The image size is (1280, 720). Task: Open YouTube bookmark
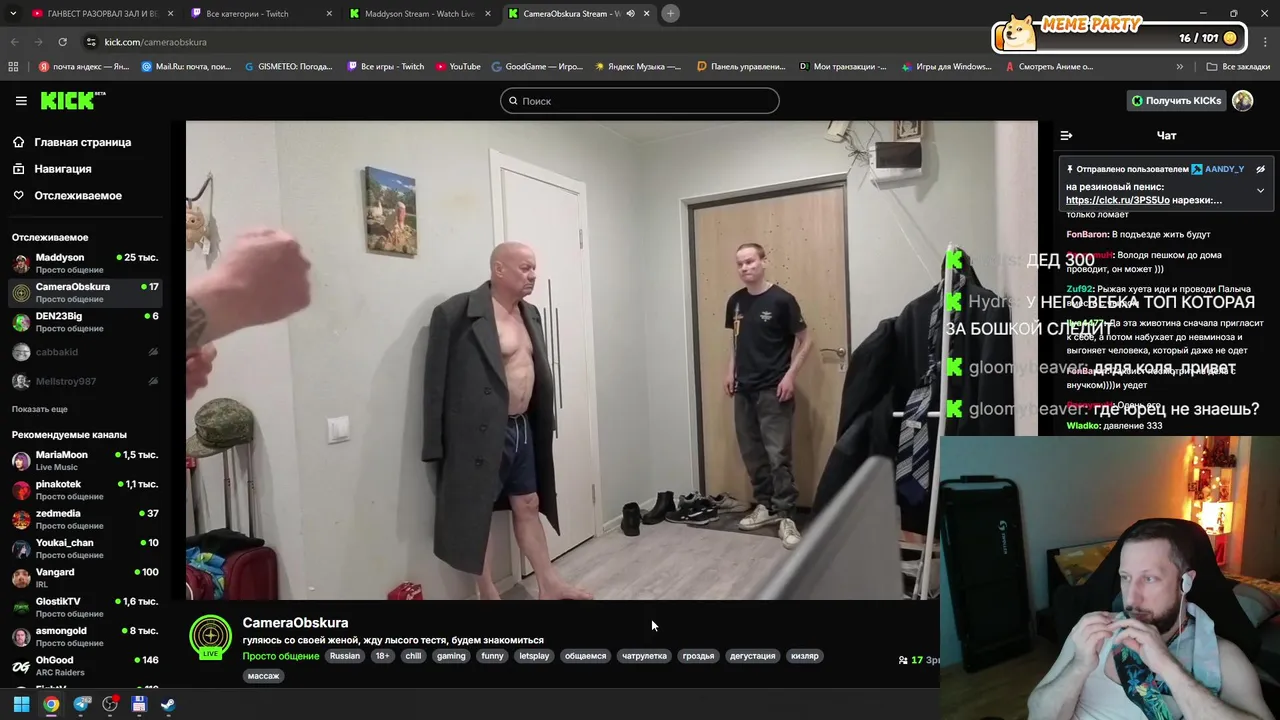(456, 67)
